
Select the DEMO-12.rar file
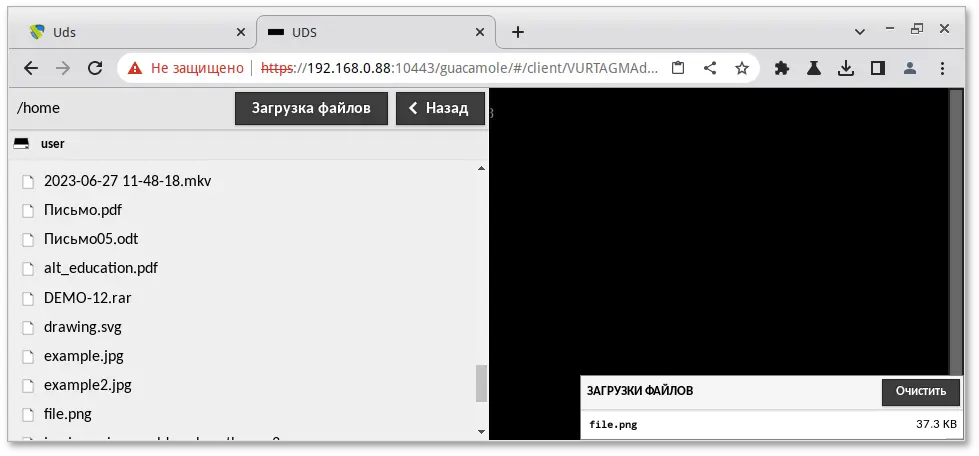[x=87, y=298]
